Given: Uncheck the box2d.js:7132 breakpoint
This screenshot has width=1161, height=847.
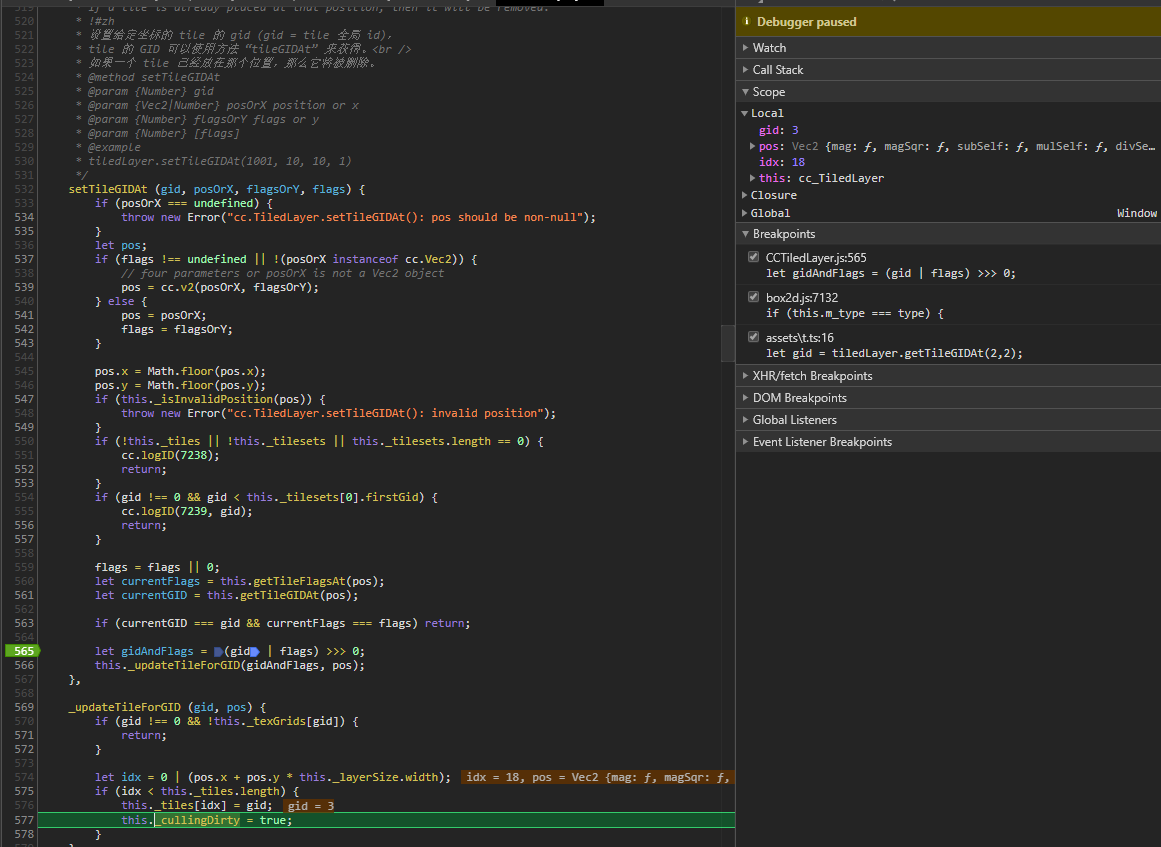Looking at the screenshot, I should [x=754, y=297].
